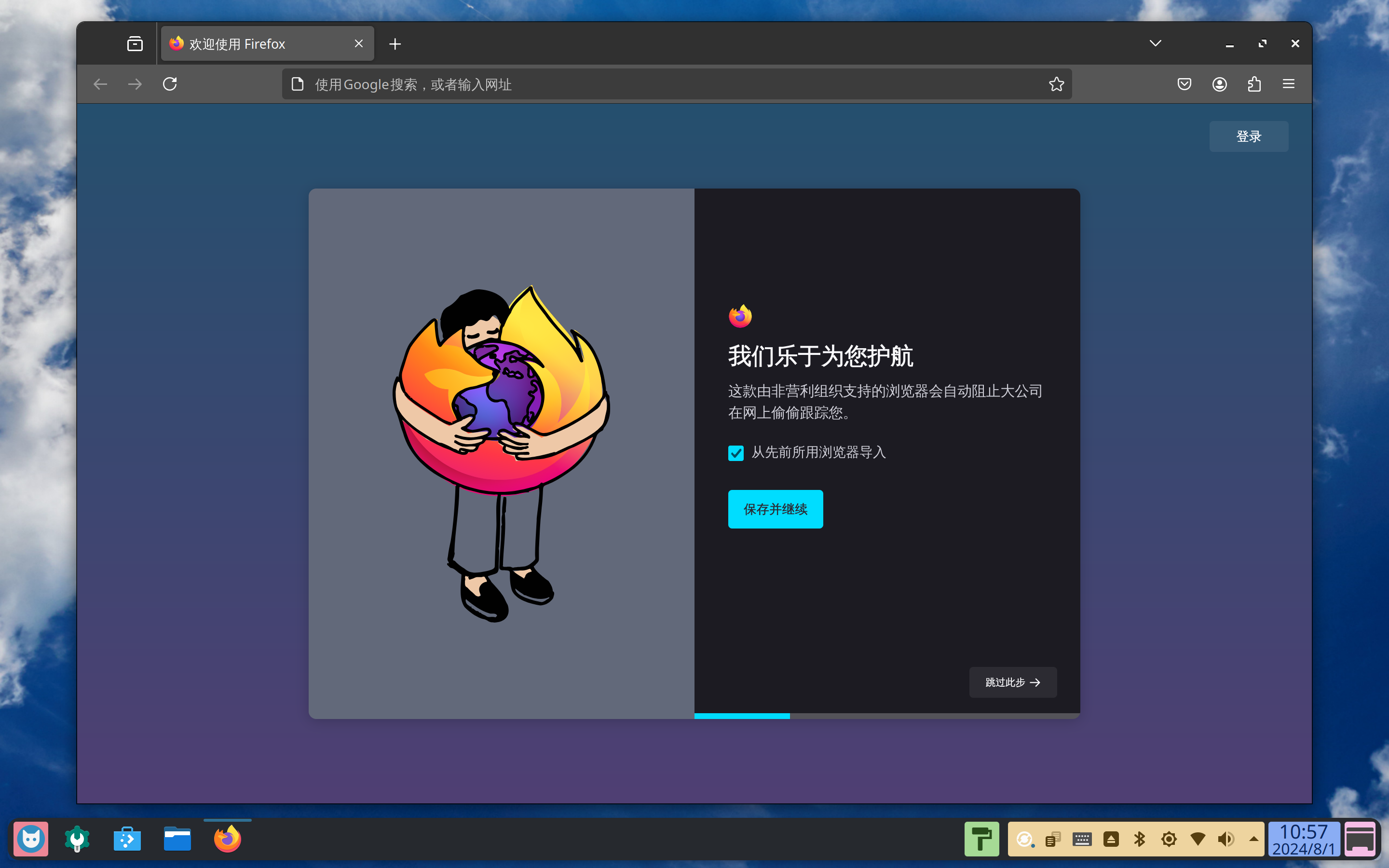The height and width of the screenshot is (868, 1389).
Task: Open the extensions puzzle icon
Action: coord(1254,84)
